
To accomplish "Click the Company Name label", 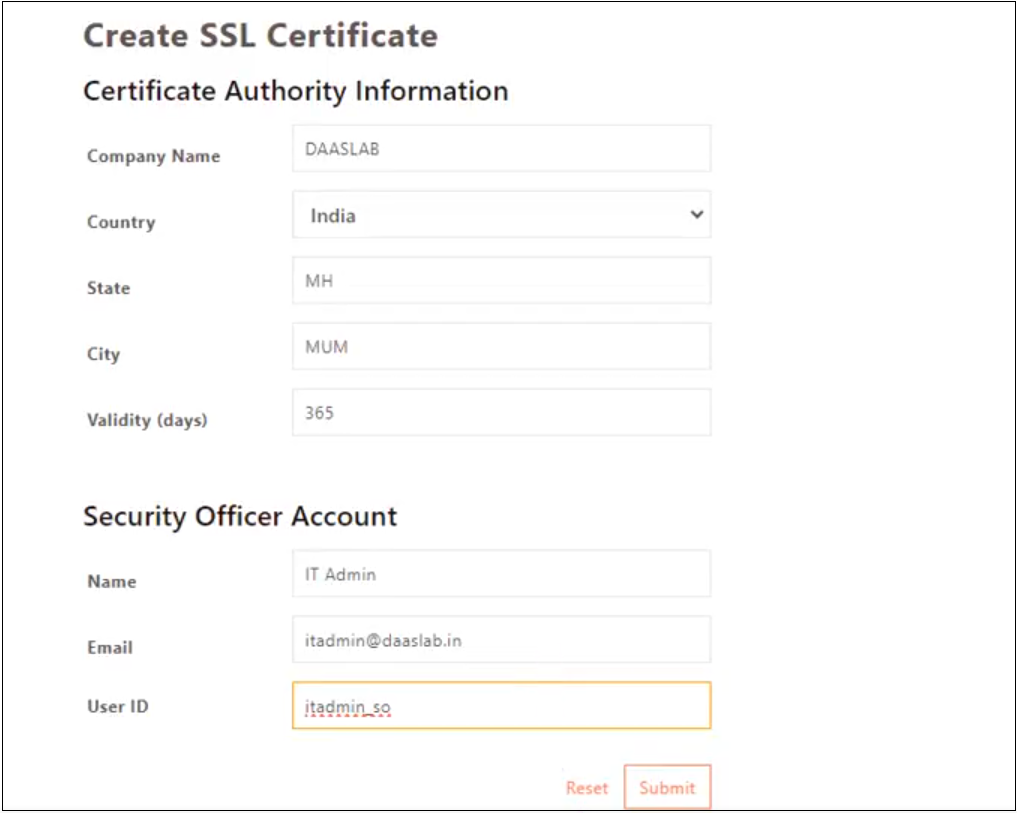I will (153, 156).
